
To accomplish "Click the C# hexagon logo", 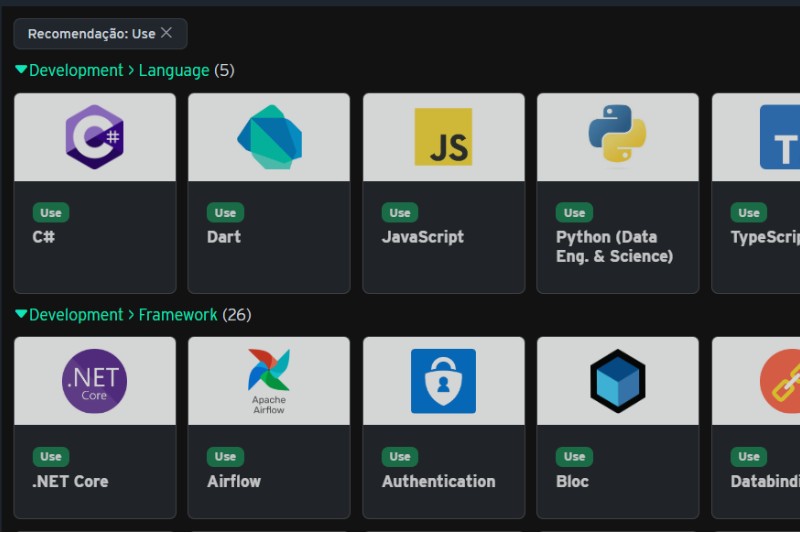I will [x=94, y=137].
